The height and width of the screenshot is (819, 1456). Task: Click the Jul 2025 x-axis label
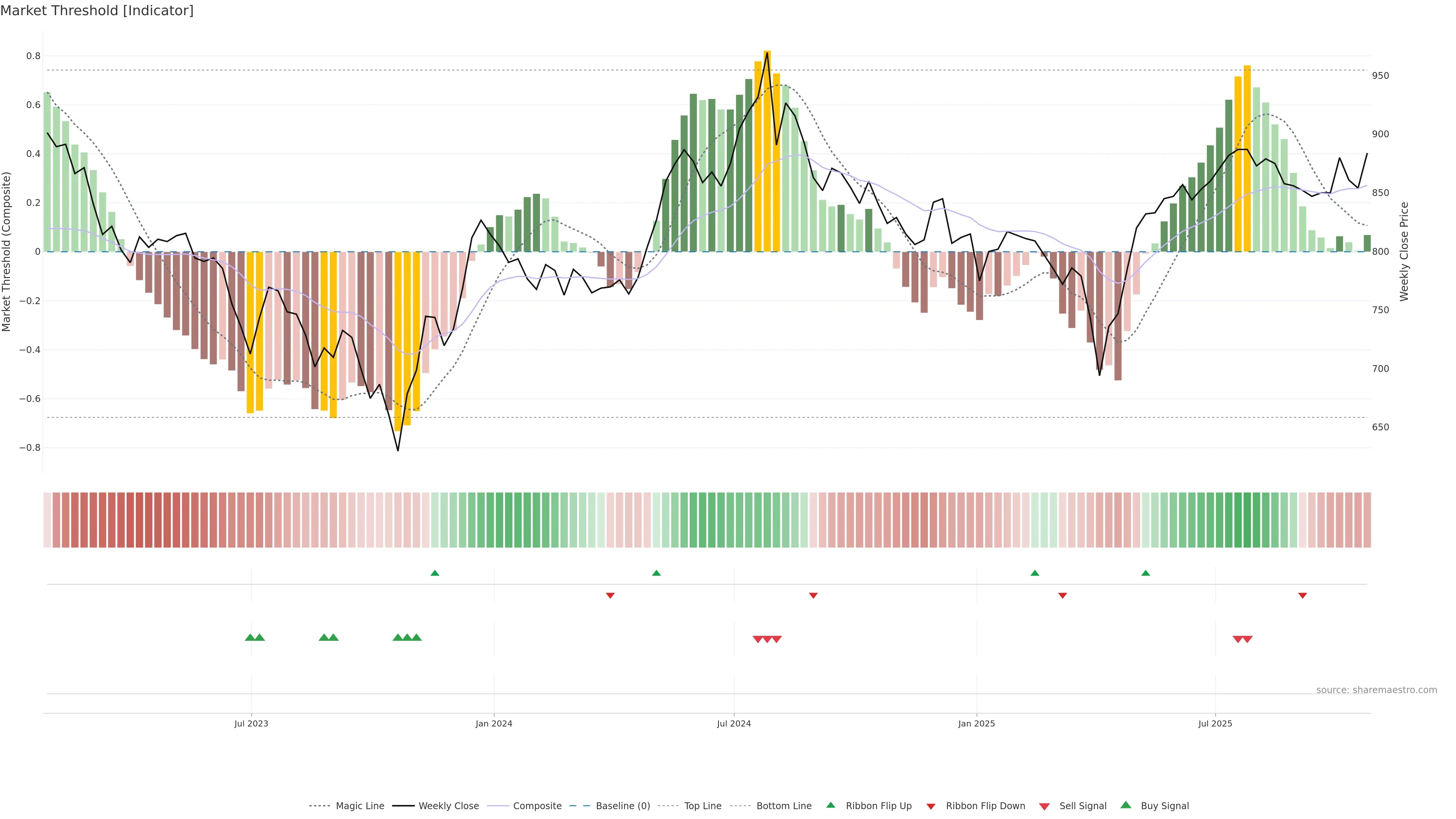click(x=1214, y=723)
